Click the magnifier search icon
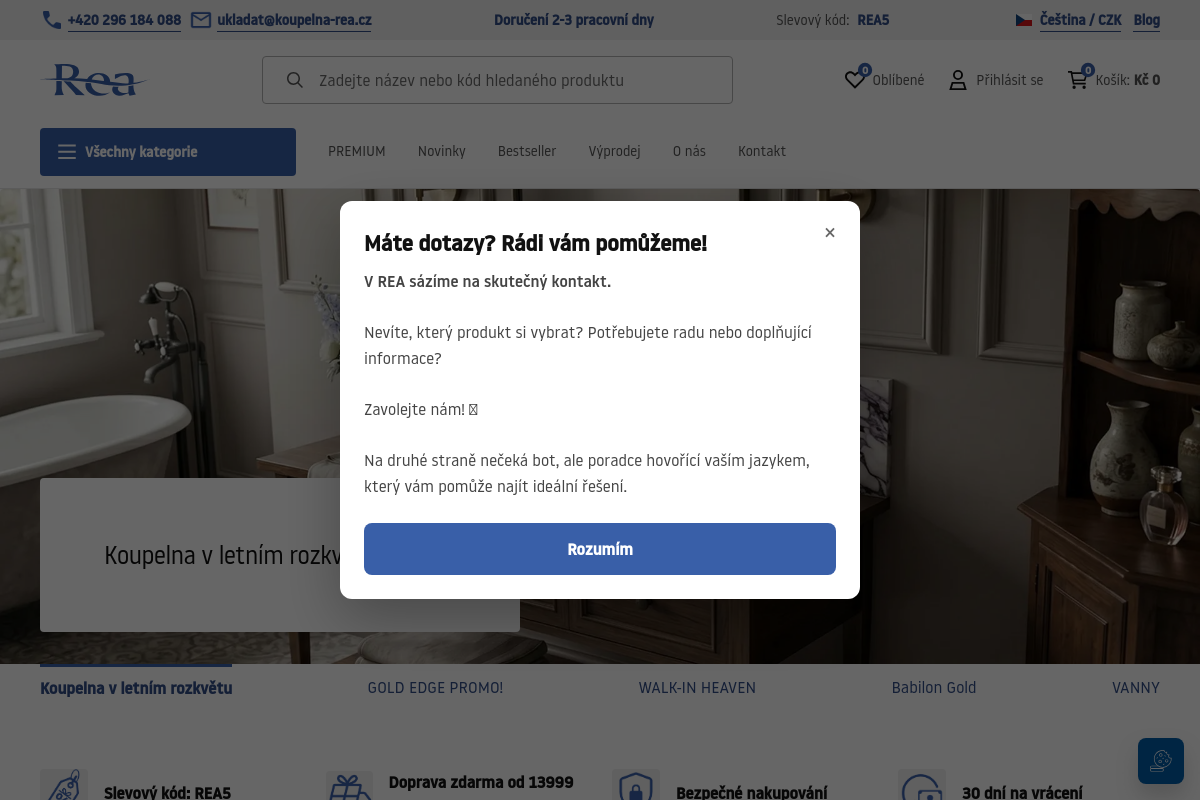The width and height of the screenshot is (1200, 800). click(x=294, y=80)
